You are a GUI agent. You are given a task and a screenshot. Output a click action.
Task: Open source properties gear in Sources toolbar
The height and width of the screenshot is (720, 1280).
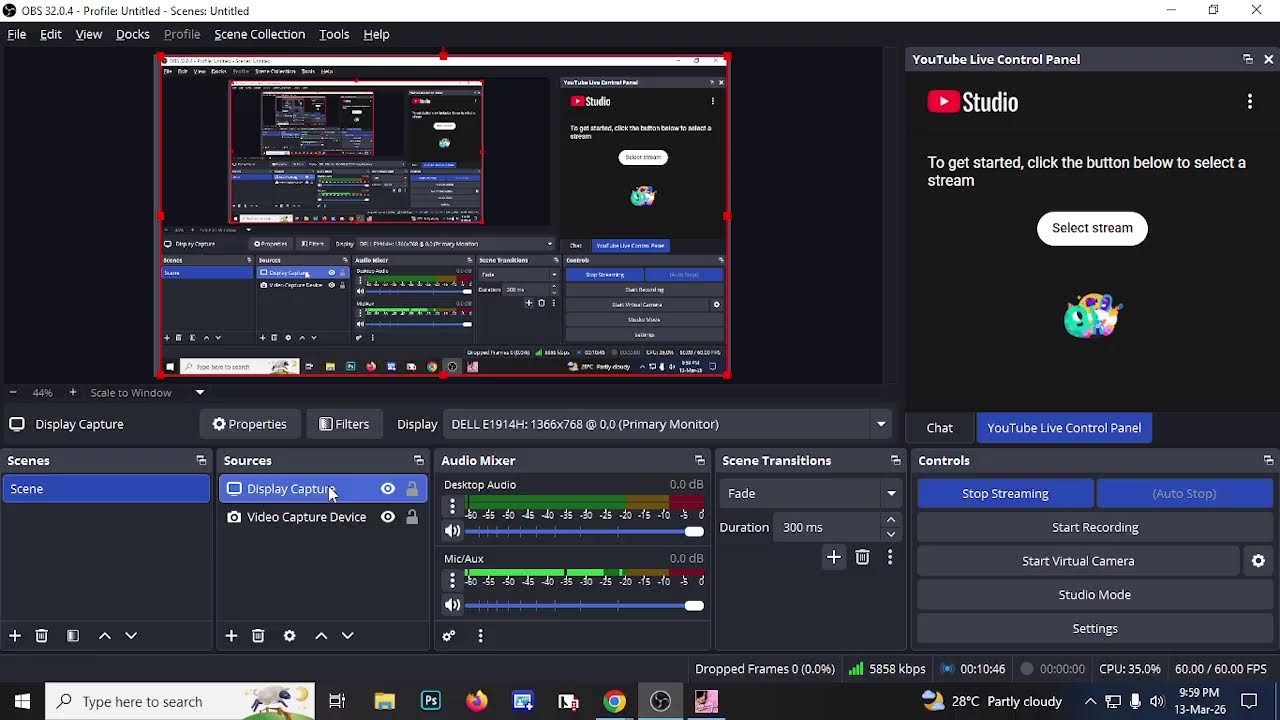point(290,636)
